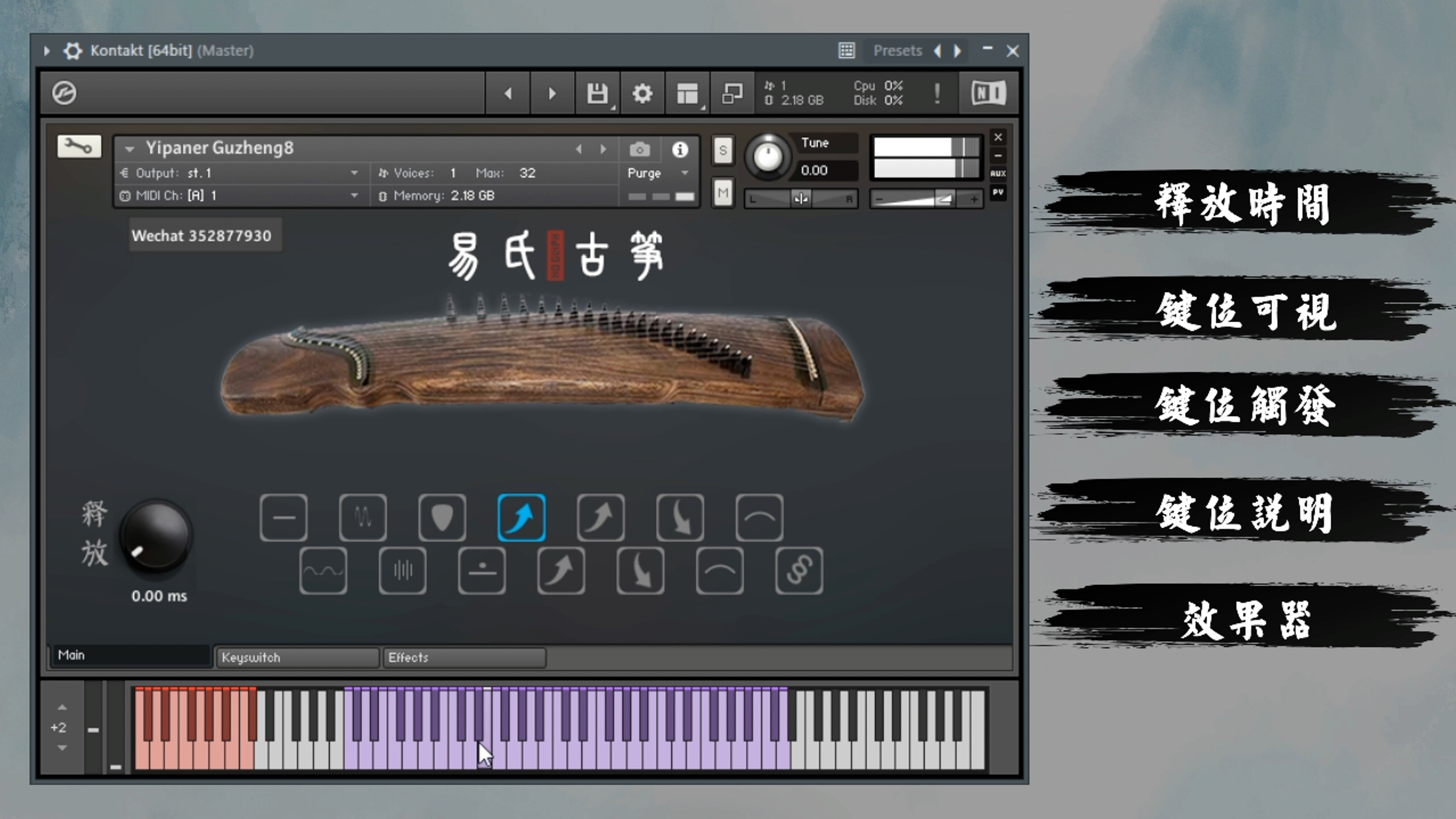Click the exclamation panic button
This screenshot has width=1456, height=819.
[x=937, y=93]
